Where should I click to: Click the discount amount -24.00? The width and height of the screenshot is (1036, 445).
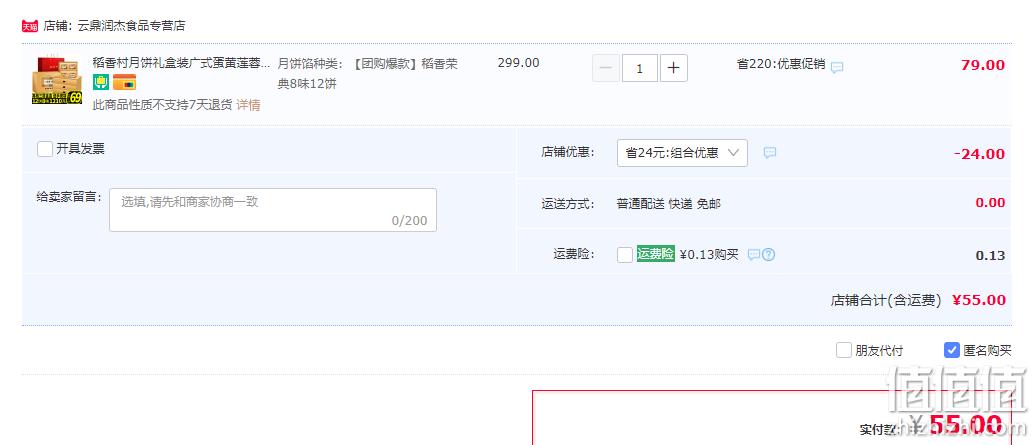tap(980, 154)
